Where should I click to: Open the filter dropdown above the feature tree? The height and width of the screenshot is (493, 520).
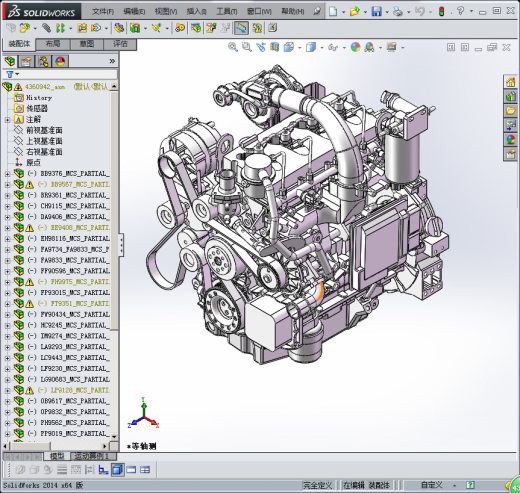coord(12,74)
